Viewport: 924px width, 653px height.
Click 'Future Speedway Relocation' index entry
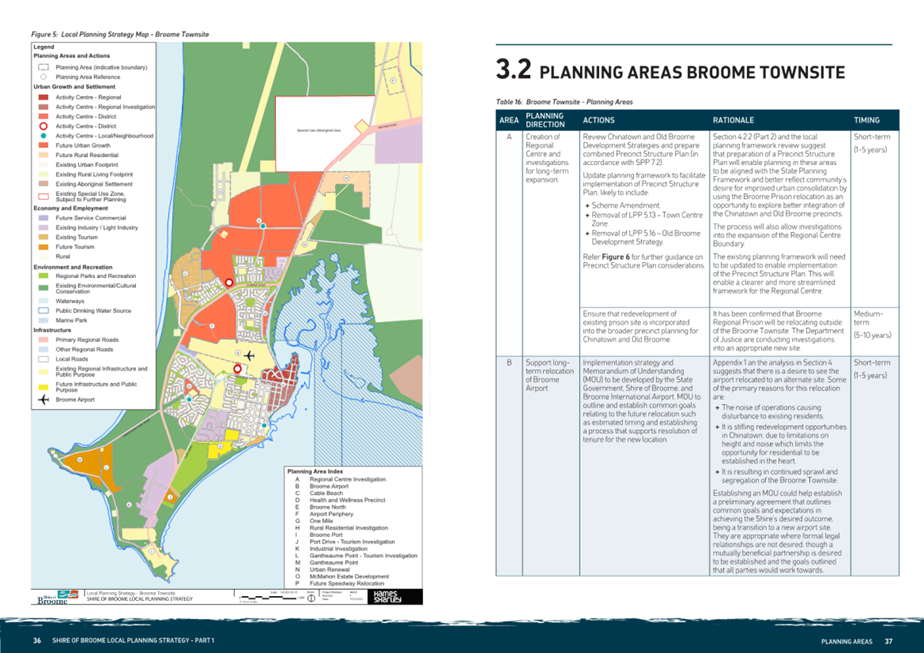click(x=346, y=583)
